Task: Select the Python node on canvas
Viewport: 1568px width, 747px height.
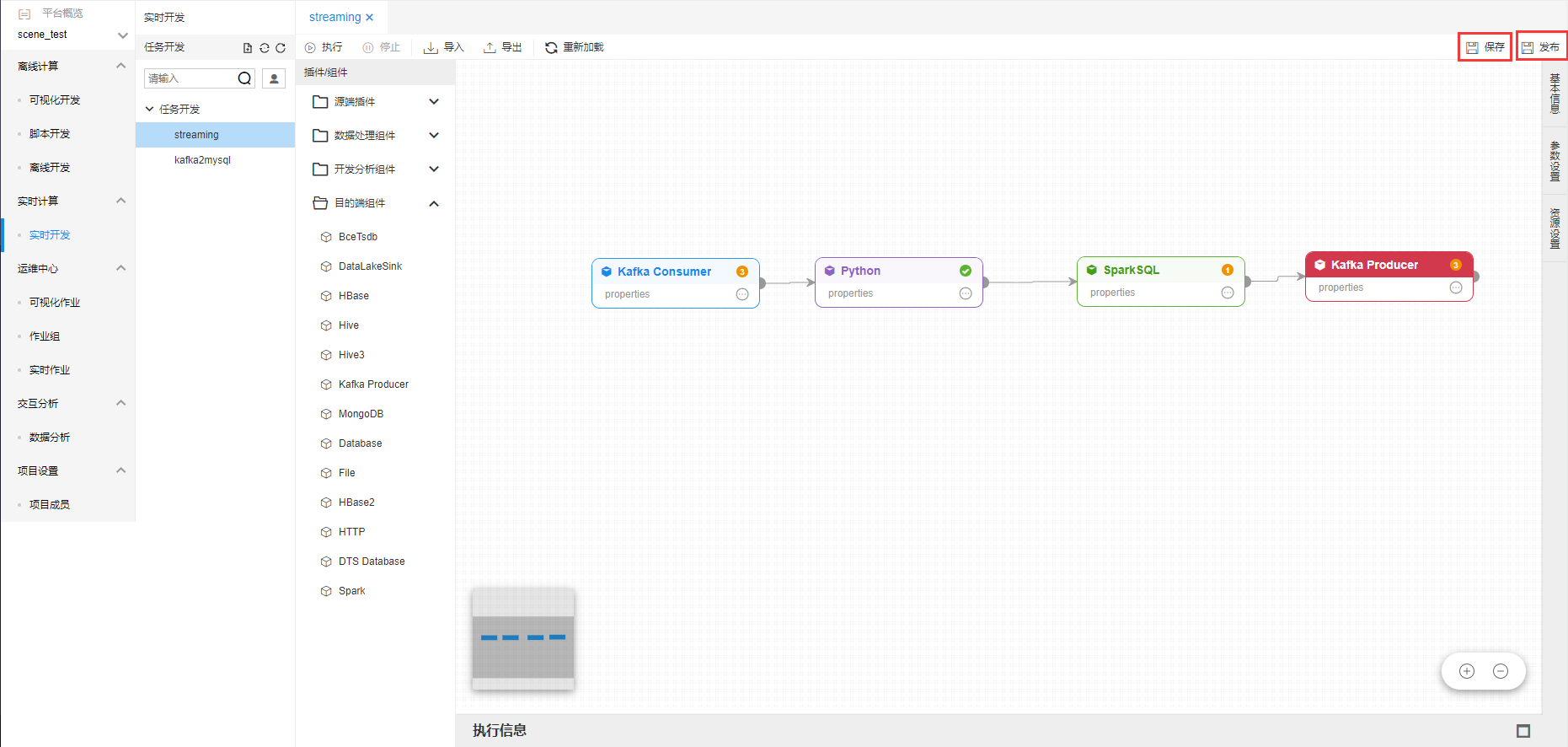Action: point(899,282)
